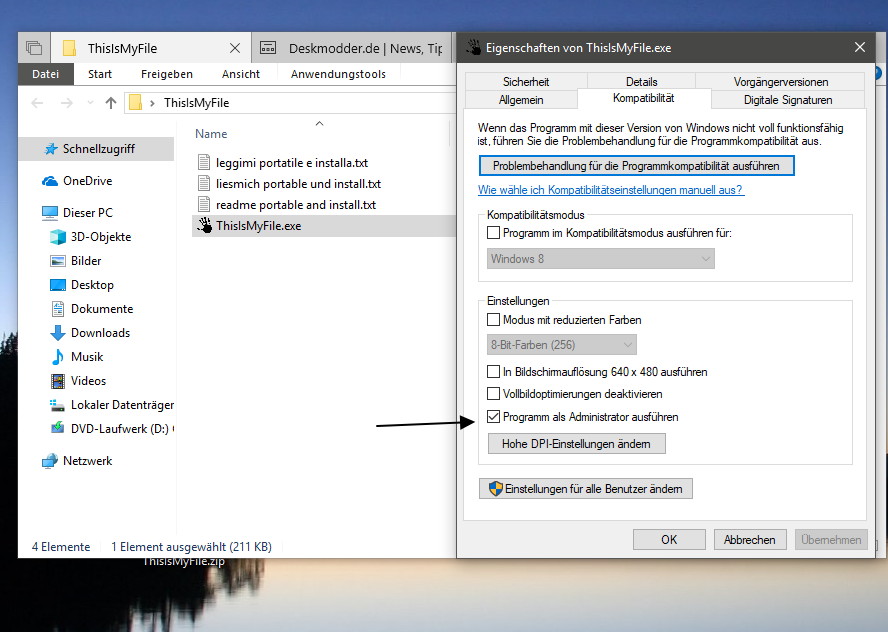Open the Kompatibilitätseinstellungen manuell help link

[x=610, y=190]
